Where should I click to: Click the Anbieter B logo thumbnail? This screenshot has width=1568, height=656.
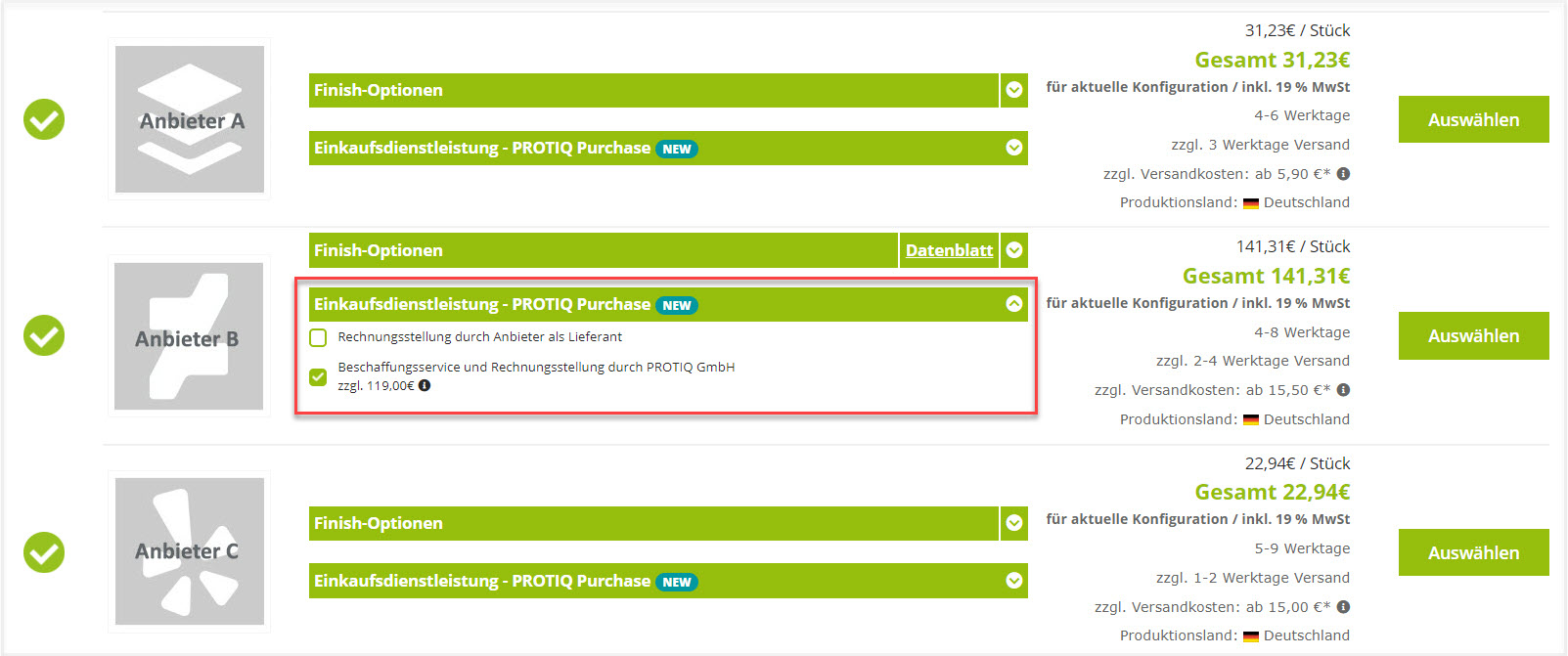[189, 336]
